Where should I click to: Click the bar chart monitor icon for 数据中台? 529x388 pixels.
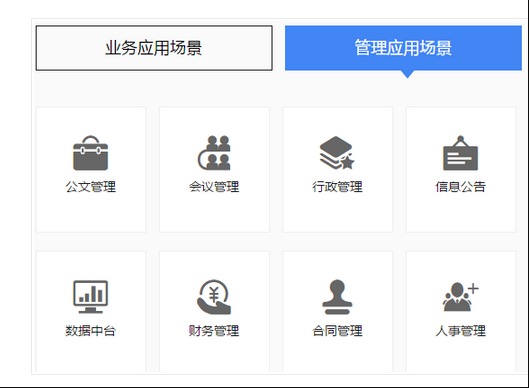[91, 297]
